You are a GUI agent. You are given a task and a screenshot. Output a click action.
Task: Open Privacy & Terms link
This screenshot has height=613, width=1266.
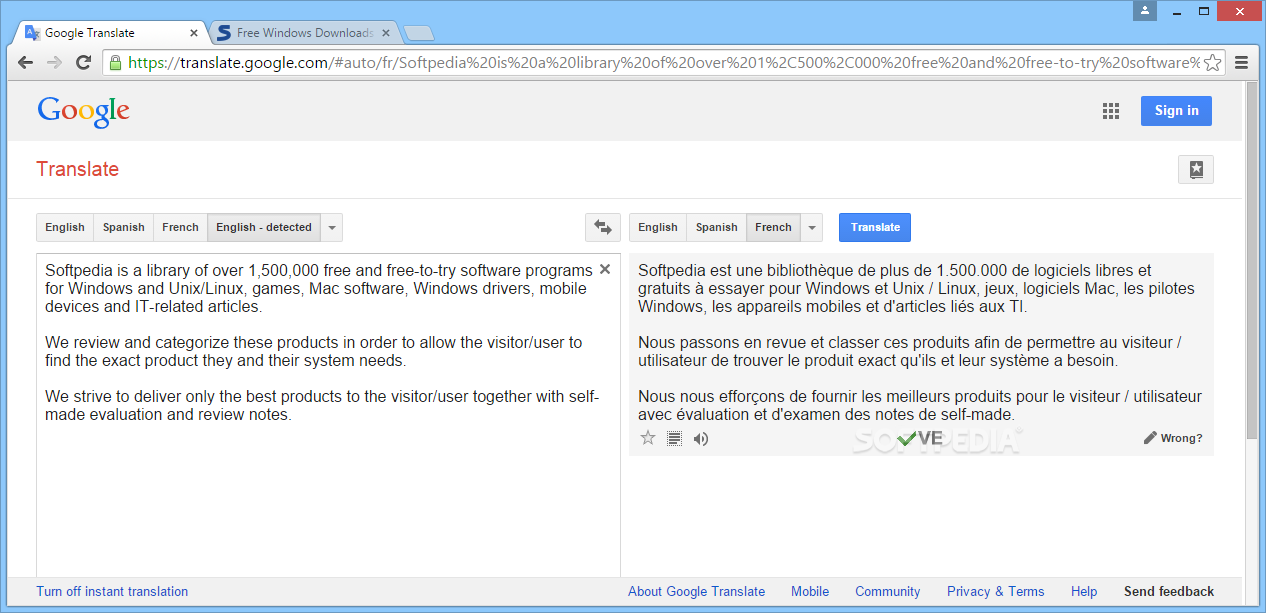[x=995, y=591]
